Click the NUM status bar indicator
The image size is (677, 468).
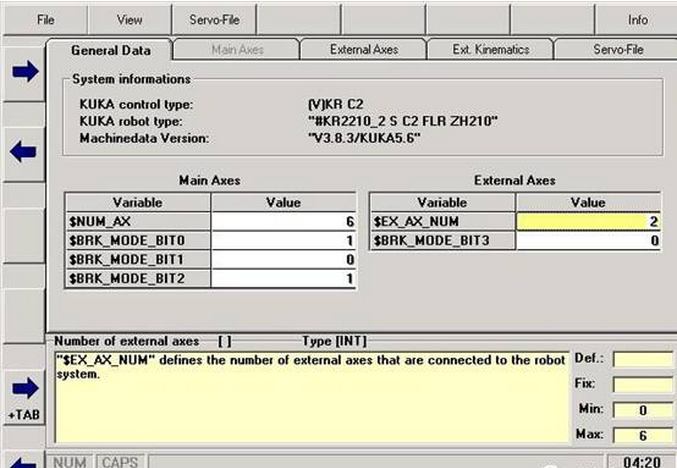coord(70,461)
